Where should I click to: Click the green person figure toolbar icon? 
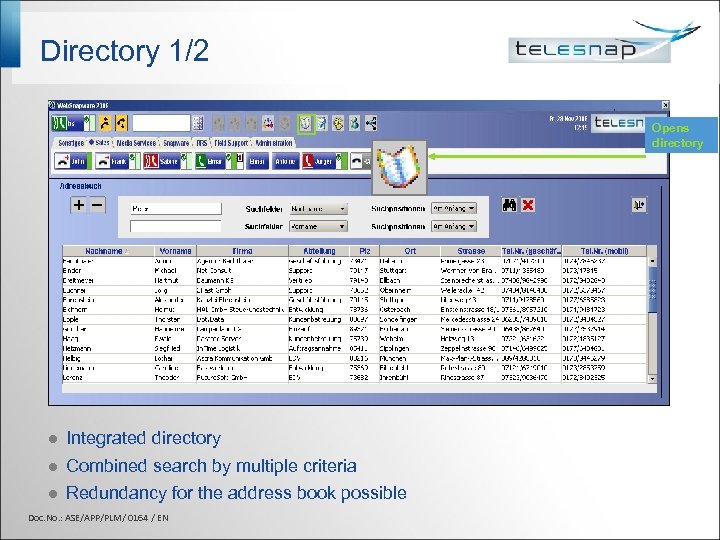(354, 123)
